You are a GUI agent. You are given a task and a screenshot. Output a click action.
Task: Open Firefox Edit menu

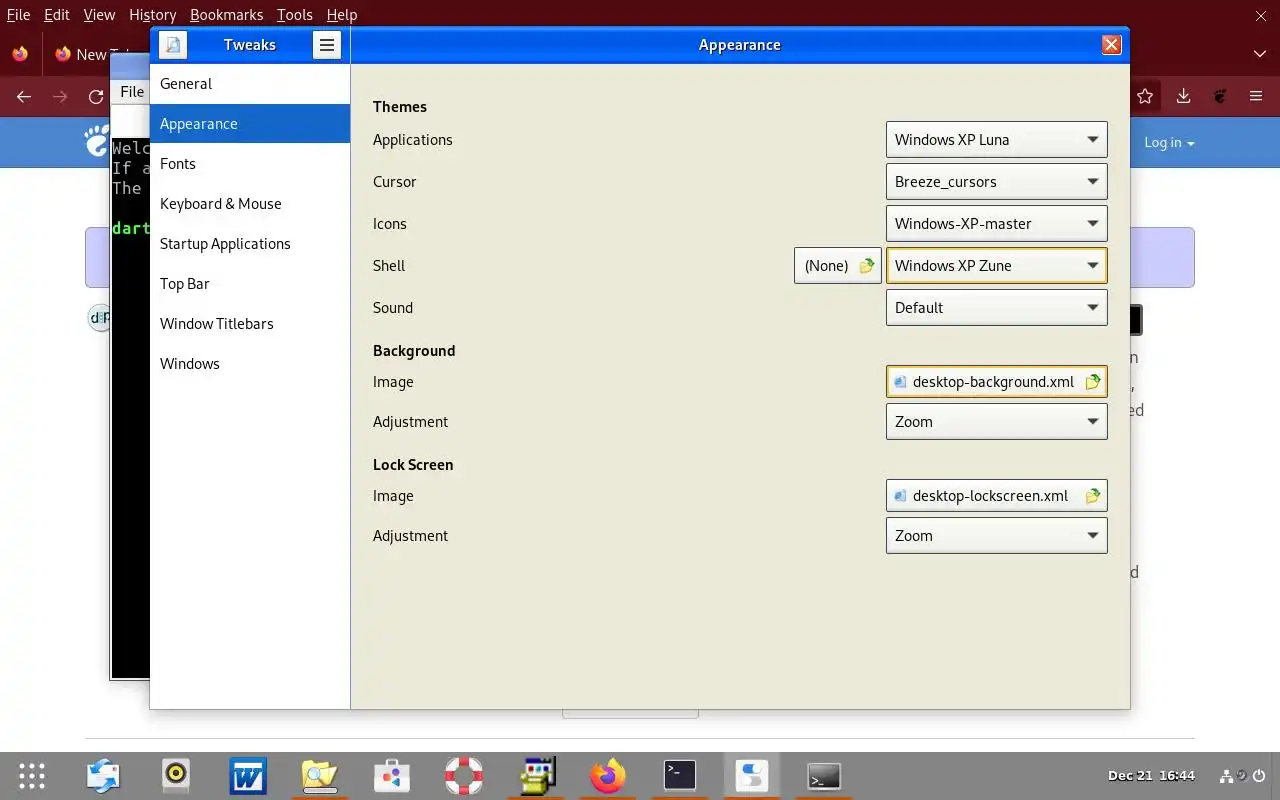57,15
